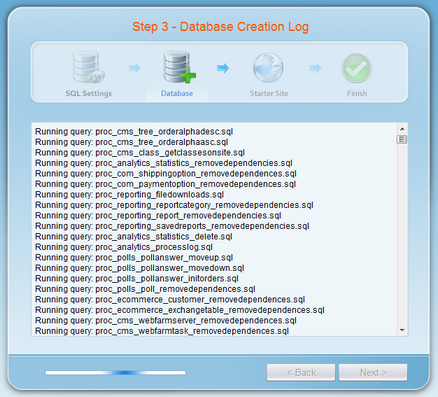Select the SQL Settings step label
This screenshot has width=438, height=397.
pyautogui.click(x=88, y=93)
